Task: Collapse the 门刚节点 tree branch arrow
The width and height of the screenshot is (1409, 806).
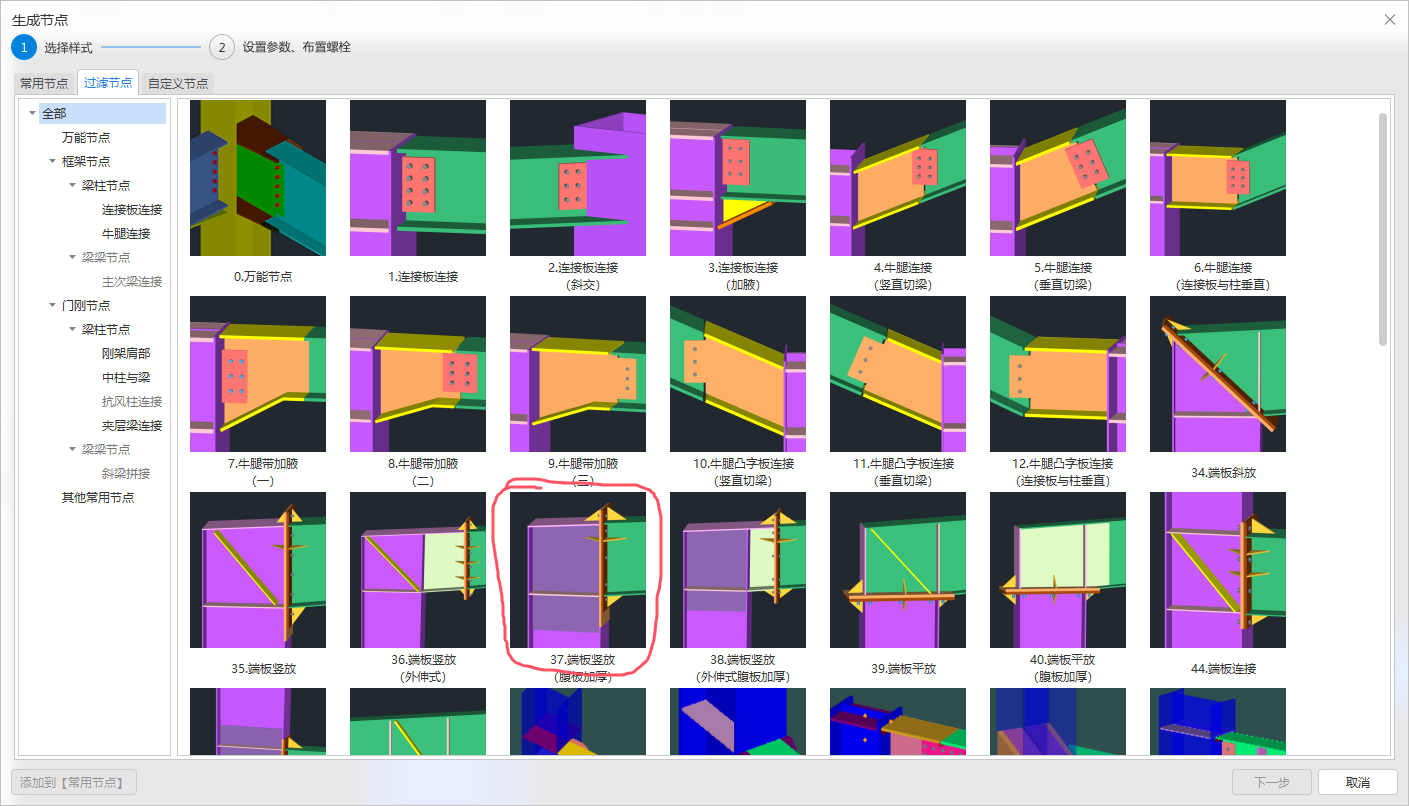Action: 52,305
